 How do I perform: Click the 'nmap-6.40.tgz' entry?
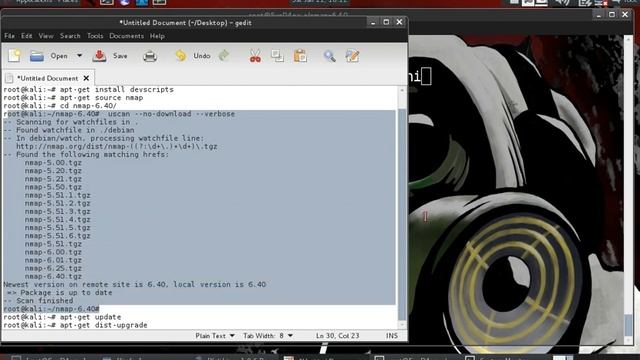point(53,277)
